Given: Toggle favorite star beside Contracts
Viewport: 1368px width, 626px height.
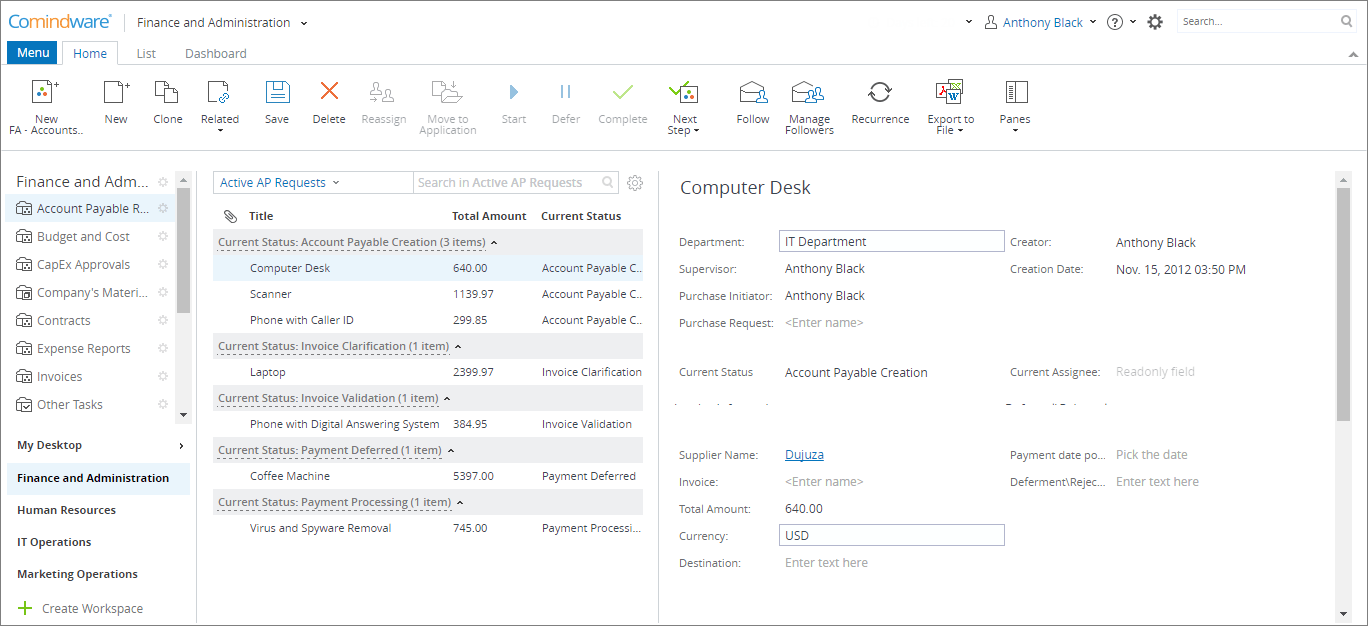Looking at the screenshot, I should (x=164, y=321).
